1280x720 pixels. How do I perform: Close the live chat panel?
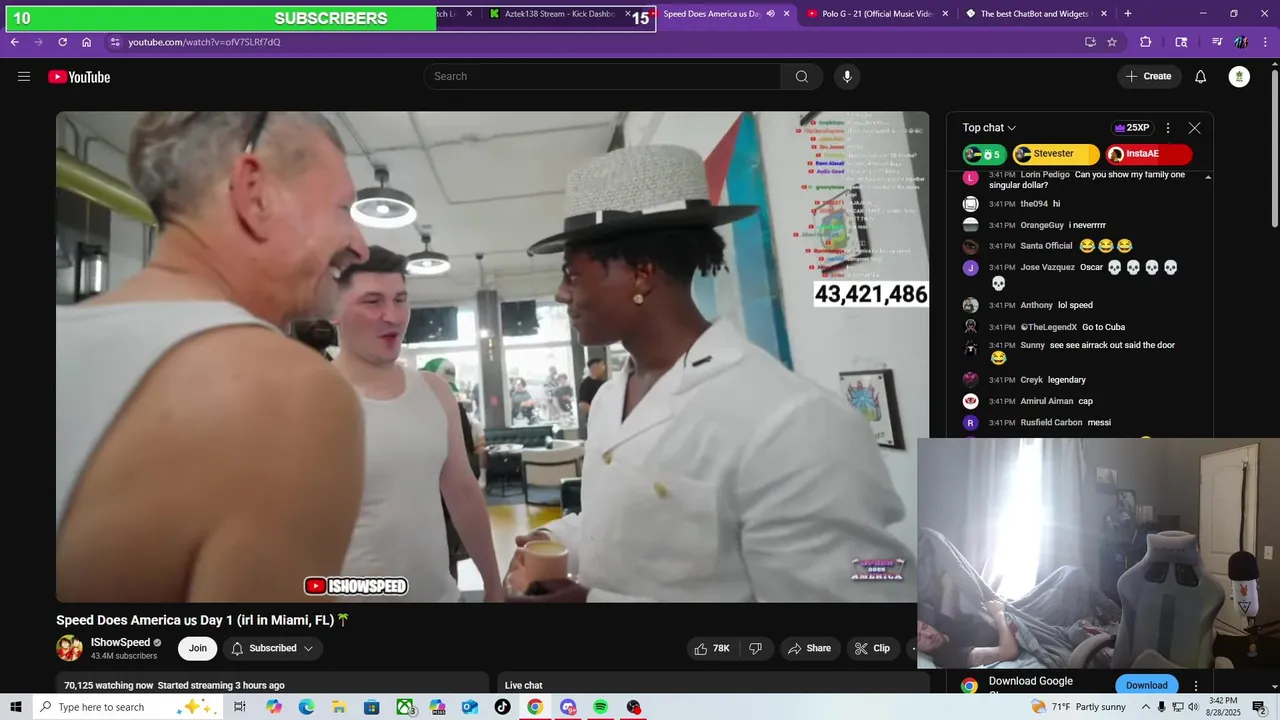1194,128
